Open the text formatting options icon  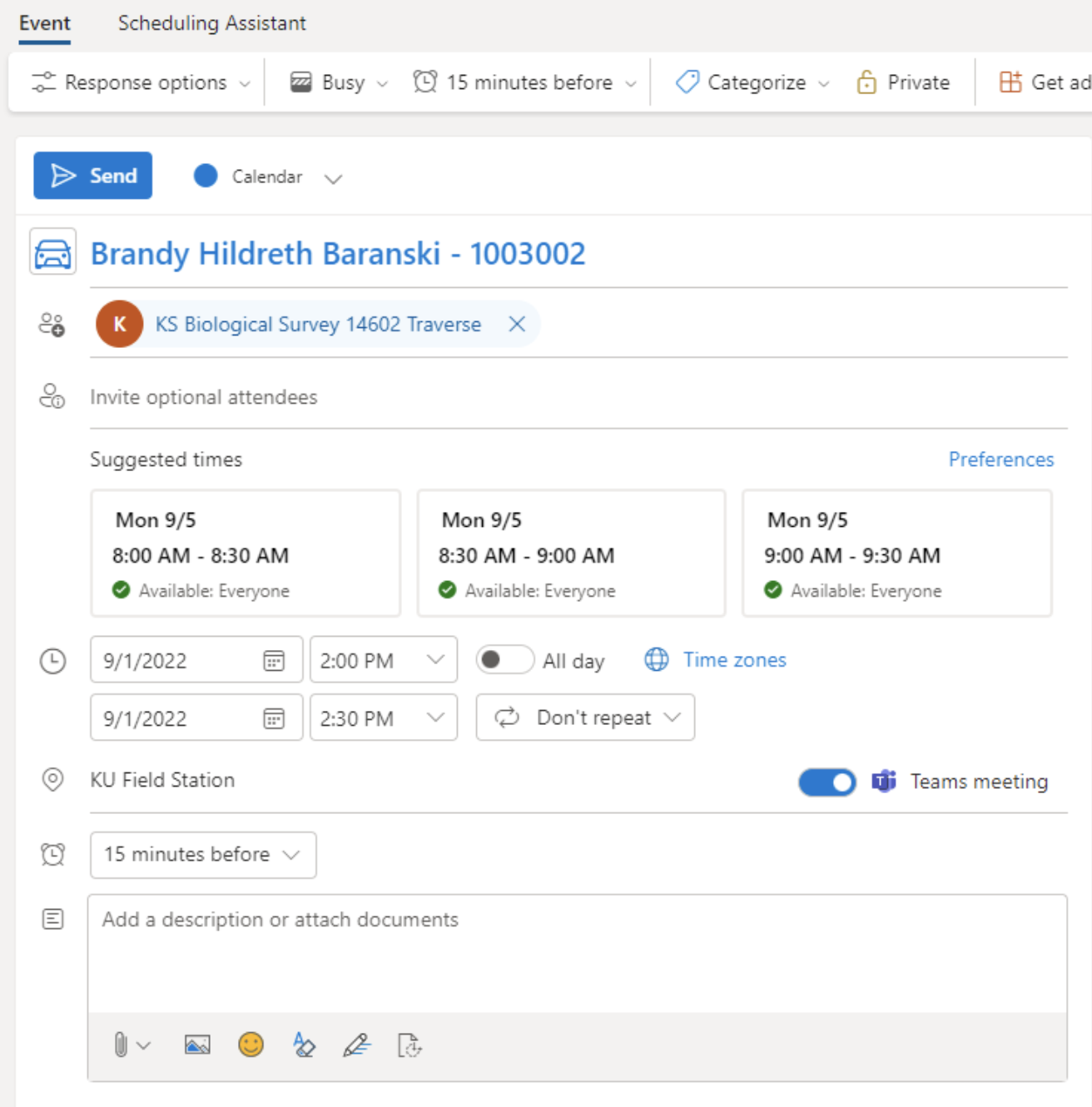[304, 1045]
